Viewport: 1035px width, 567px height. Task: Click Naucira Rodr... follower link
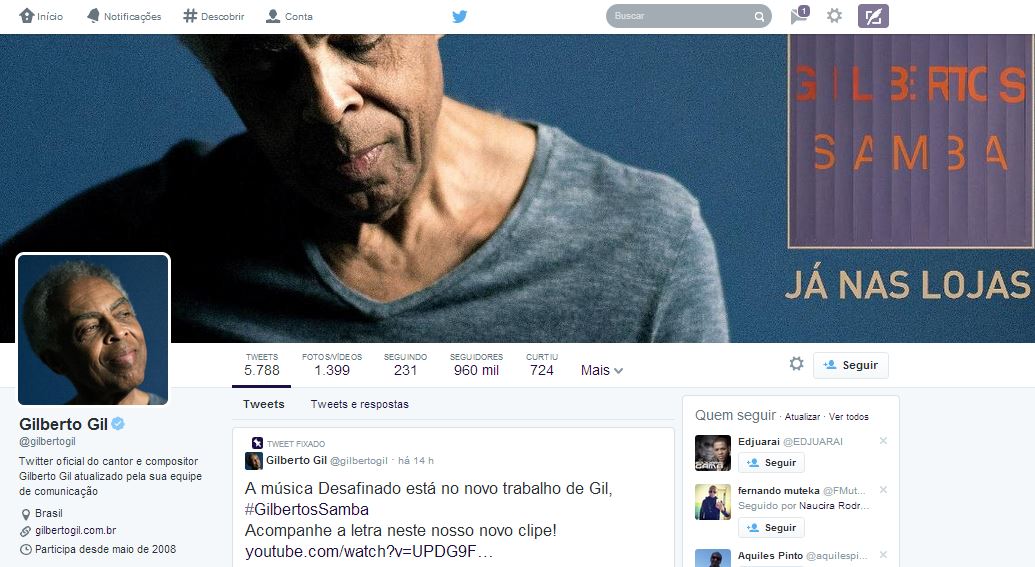point(834,506)
